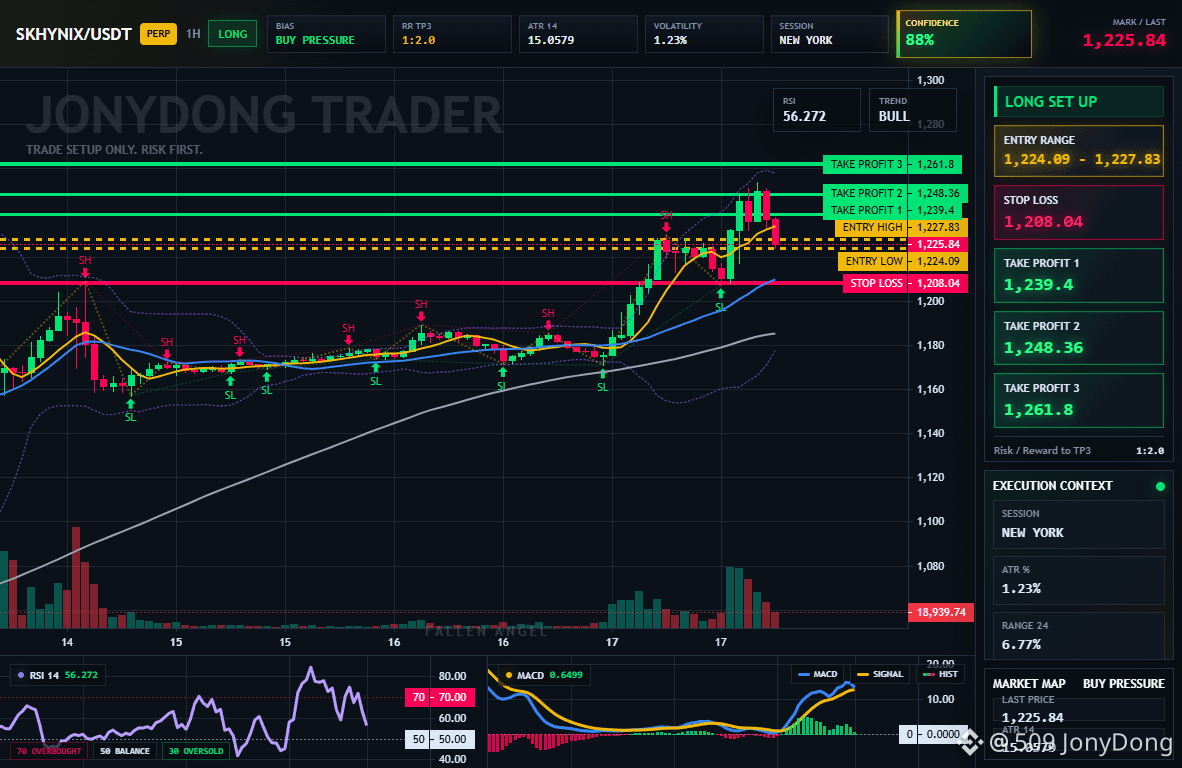This screenshot has height=768, width=1182.
Task: Click the RR TP3 1:2.0 card
Action: point(452,34)
